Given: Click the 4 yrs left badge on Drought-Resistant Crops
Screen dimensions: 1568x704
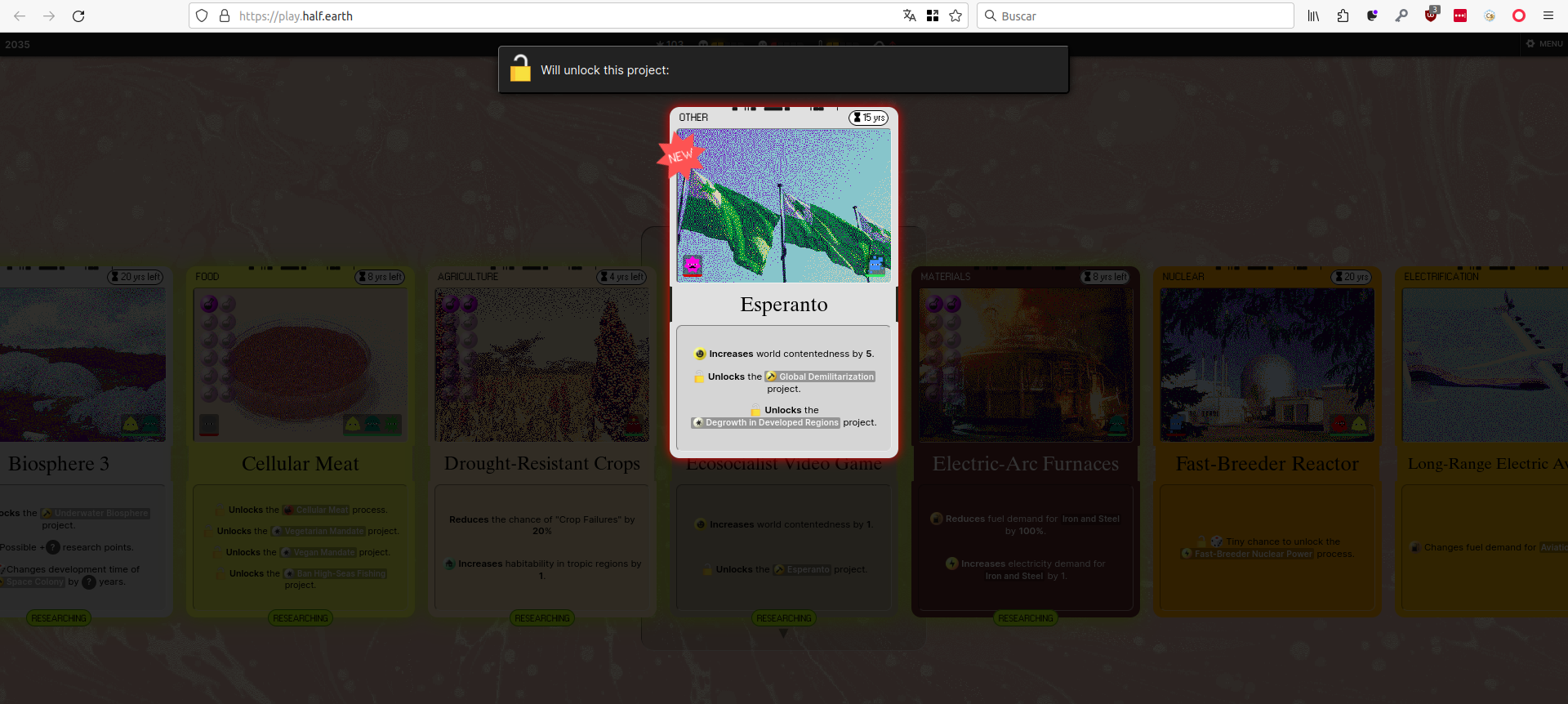Looking at the screenshot, I should click(621, 277).
